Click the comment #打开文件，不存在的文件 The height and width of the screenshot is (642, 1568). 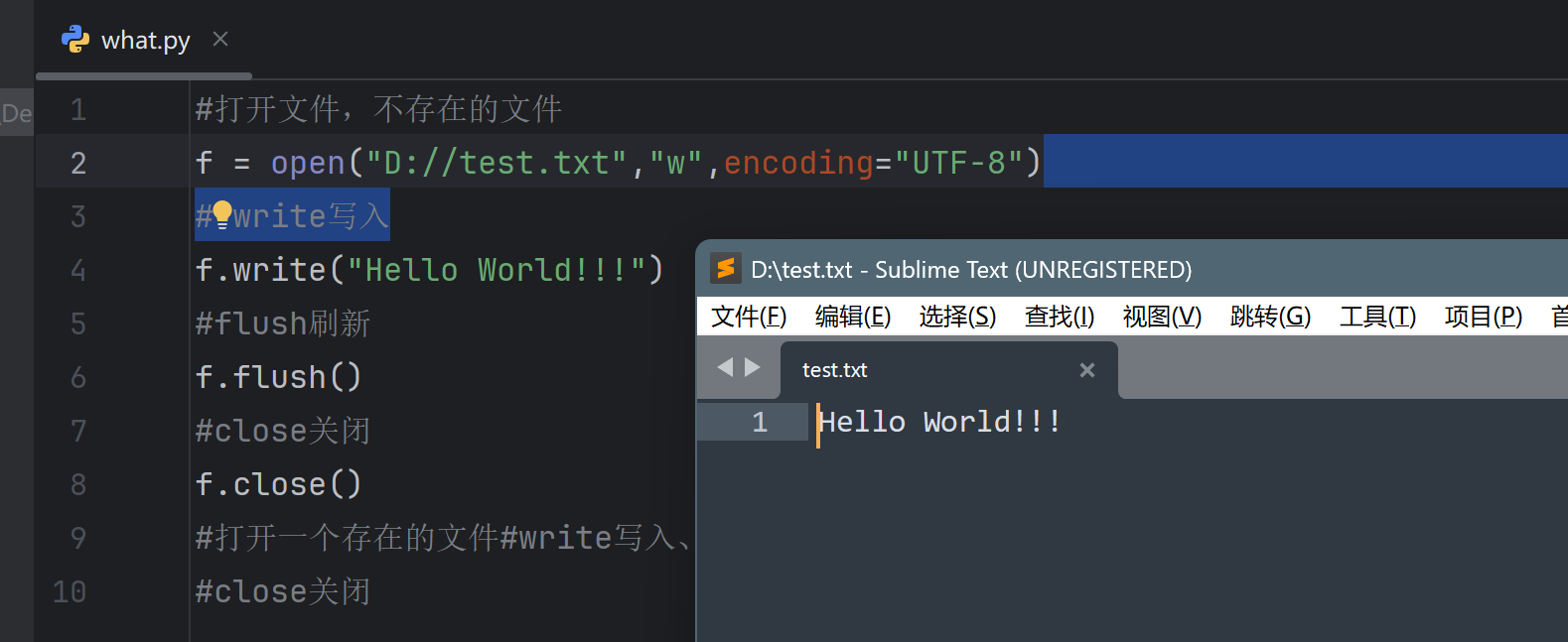(x=378, y=109)
